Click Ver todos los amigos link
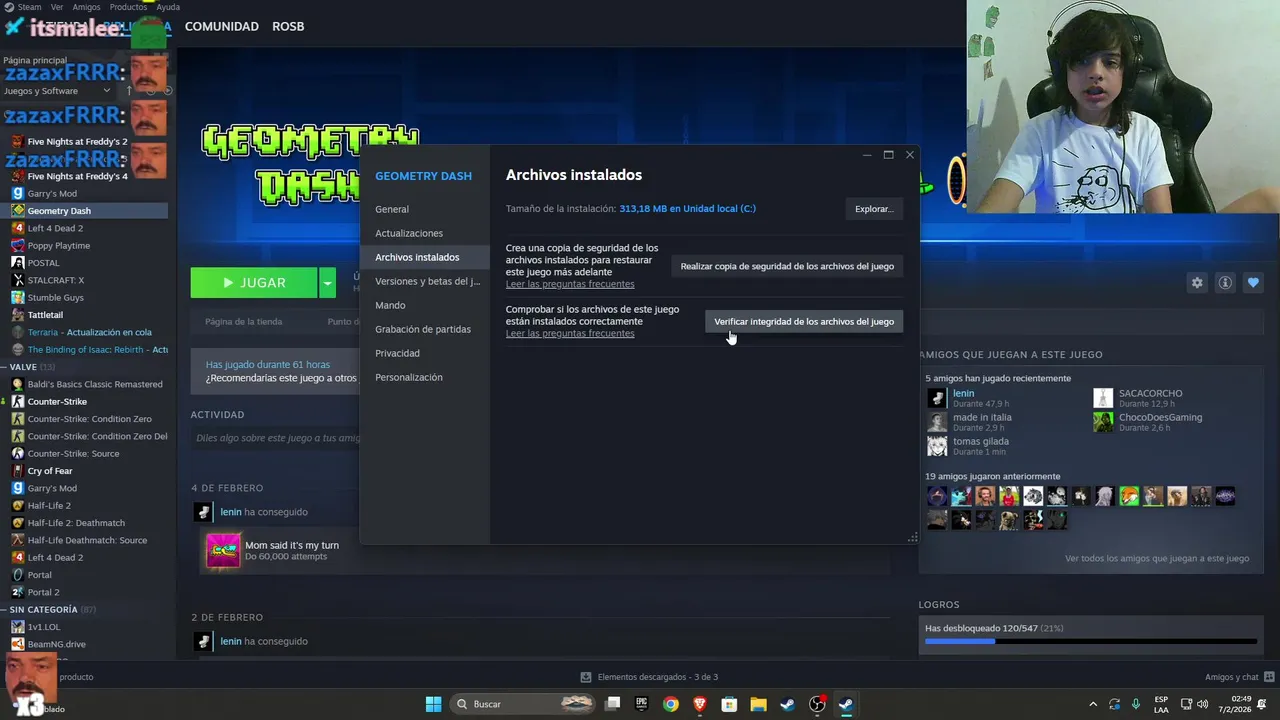 1157,558
